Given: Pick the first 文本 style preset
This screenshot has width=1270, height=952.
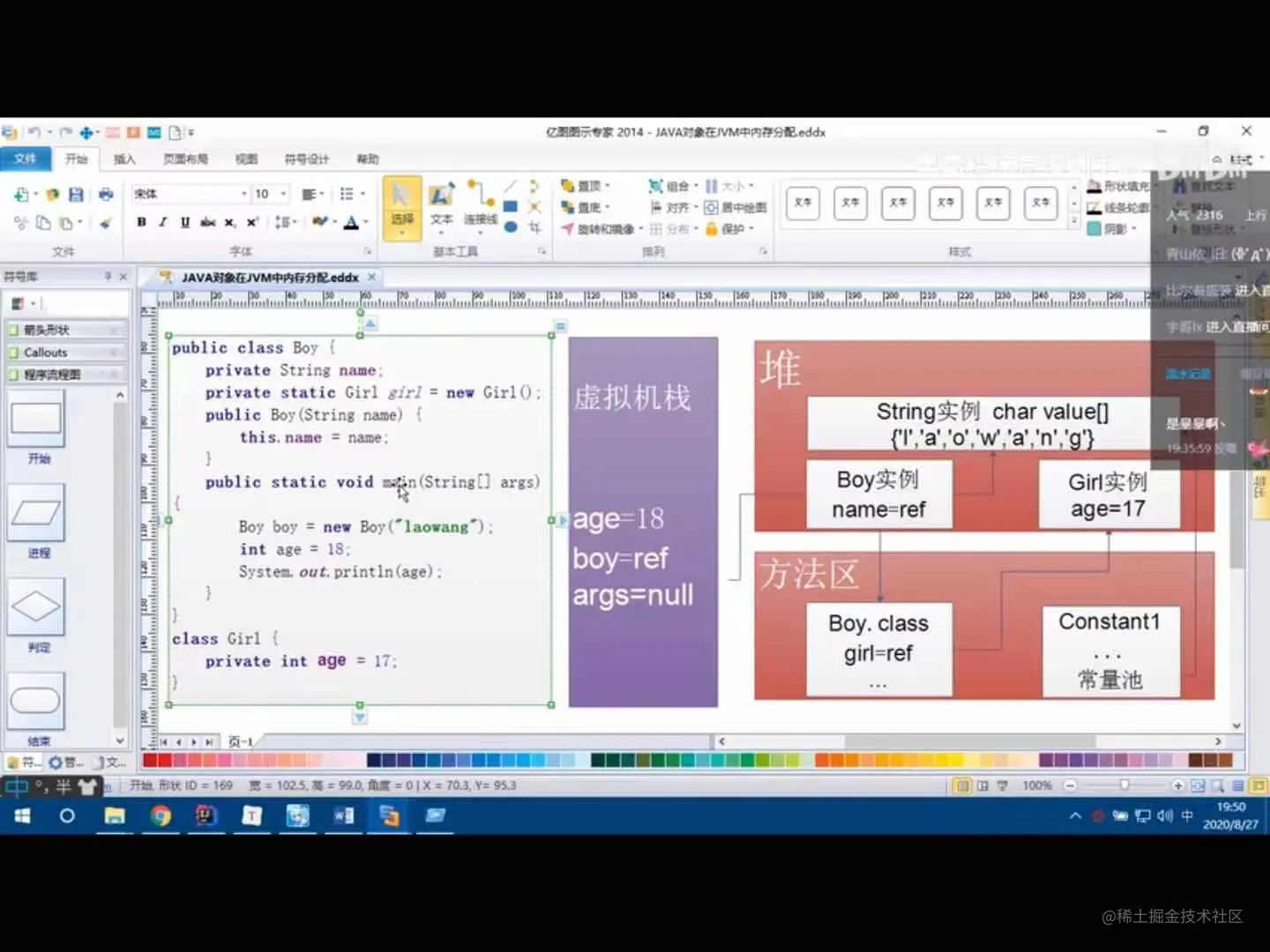Looking at the screenshot, I should coord(803,203).
